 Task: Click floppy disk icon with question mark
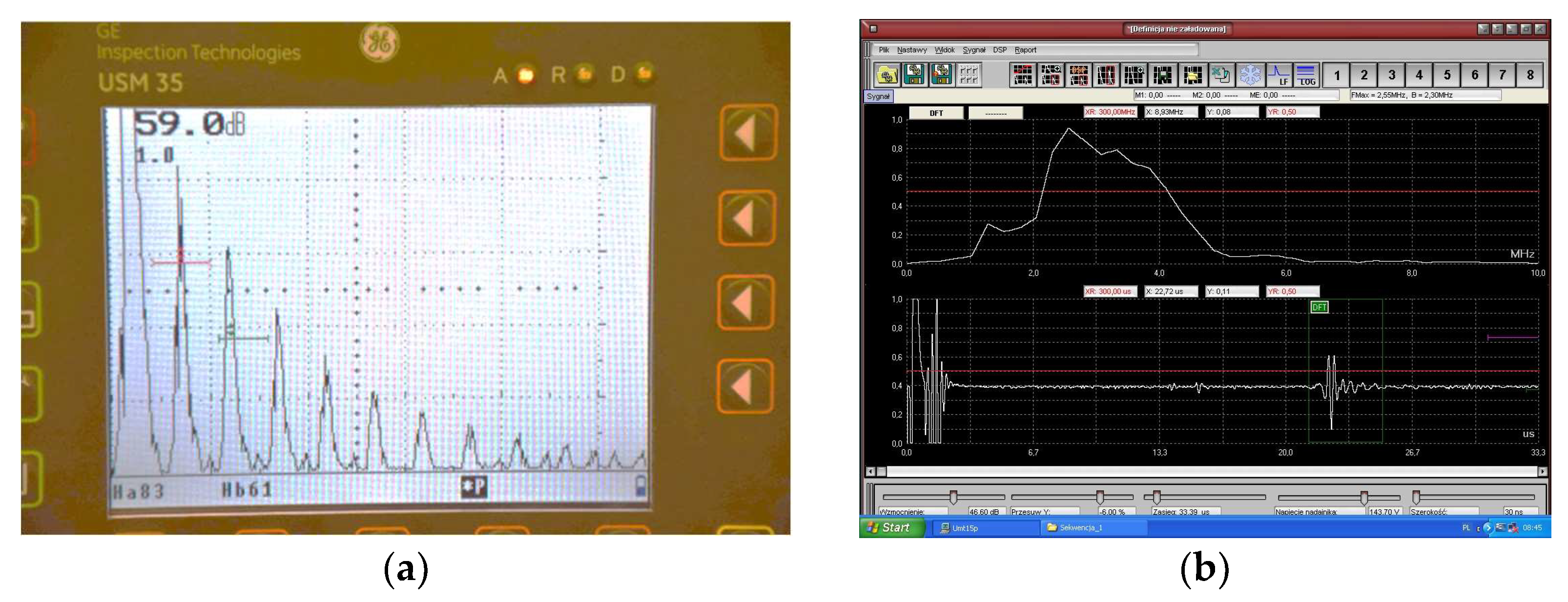coord(942,75)
